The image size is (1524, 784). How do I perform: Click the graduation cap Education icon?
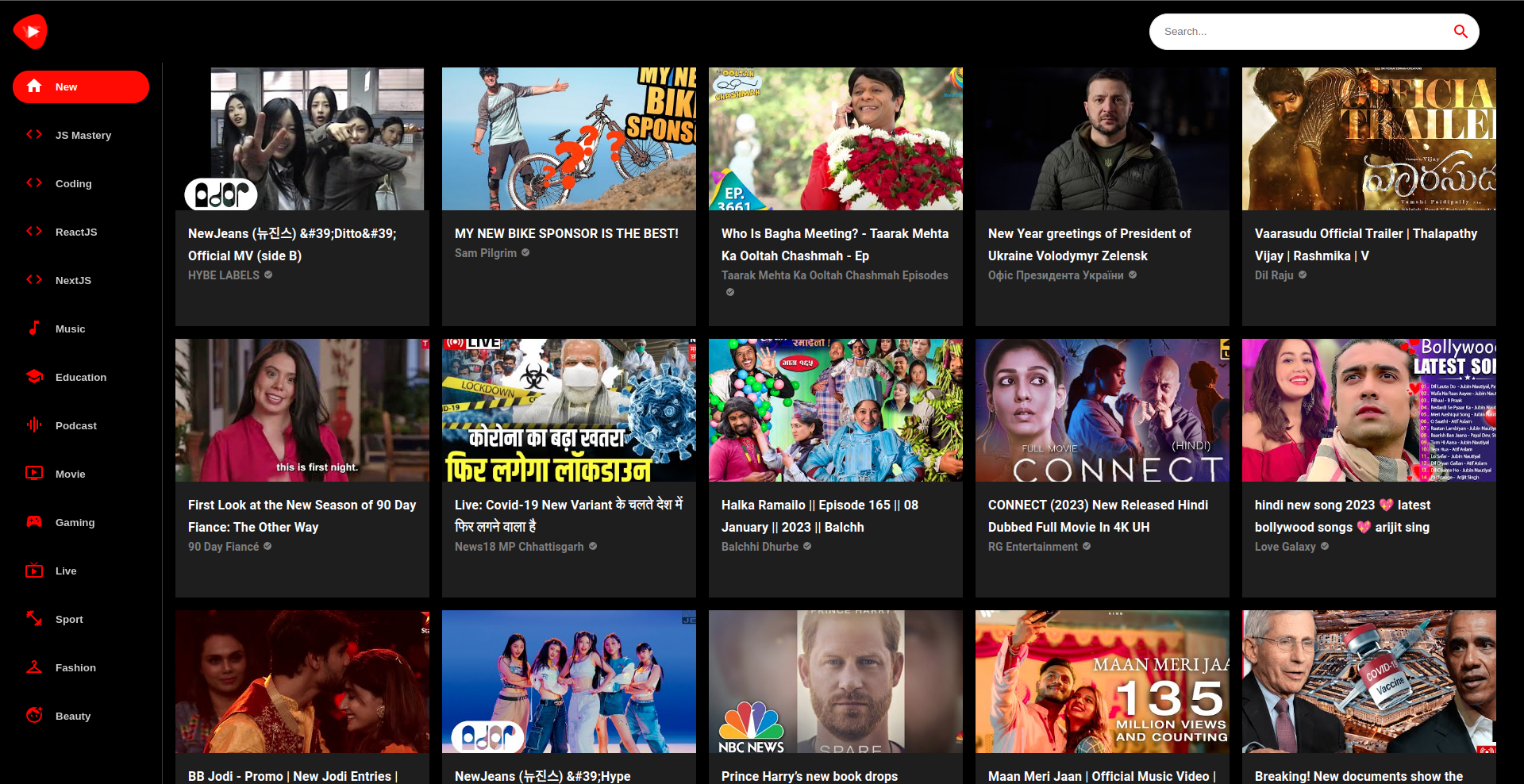pos(34,377)
